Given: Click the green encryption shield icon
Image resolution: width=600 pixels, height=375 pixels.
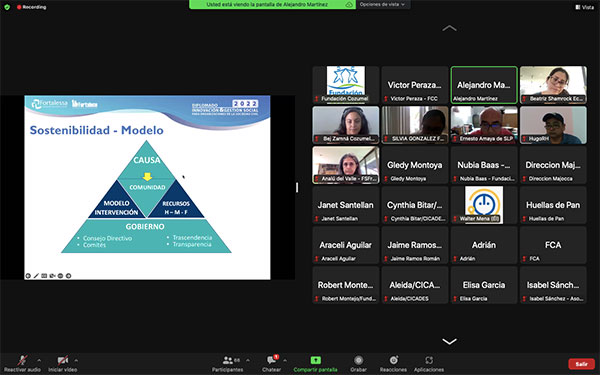Looking at the screenshot, I should (7, 7).
